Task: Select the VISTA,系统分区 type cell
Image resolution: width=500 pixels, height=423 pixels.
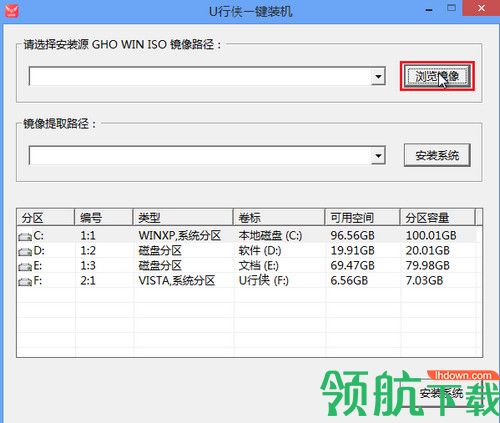Action: (x=177, y=281)
